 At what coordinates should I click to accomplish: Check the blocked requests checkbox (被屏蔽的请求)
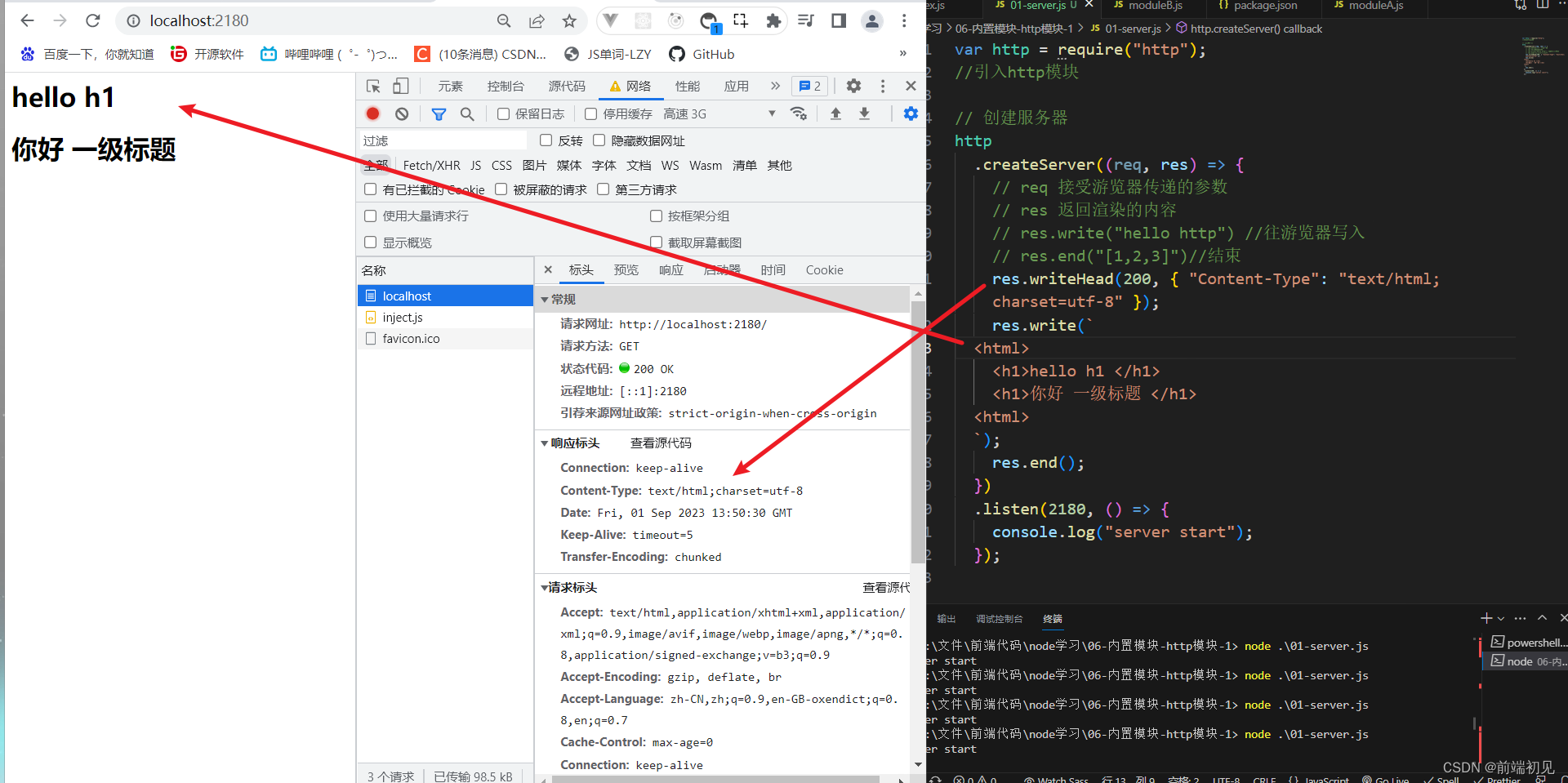[501, 189]
